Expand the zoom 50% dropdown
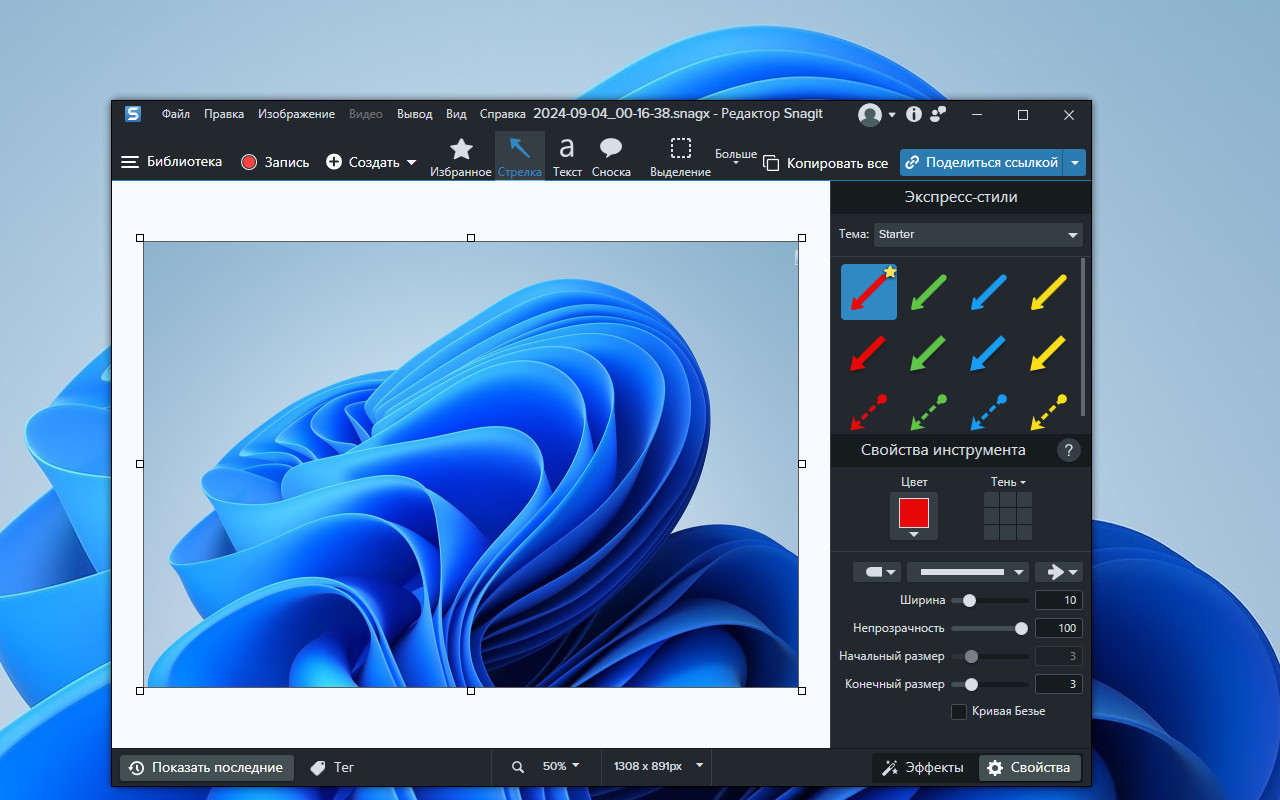 pos(561,766)
